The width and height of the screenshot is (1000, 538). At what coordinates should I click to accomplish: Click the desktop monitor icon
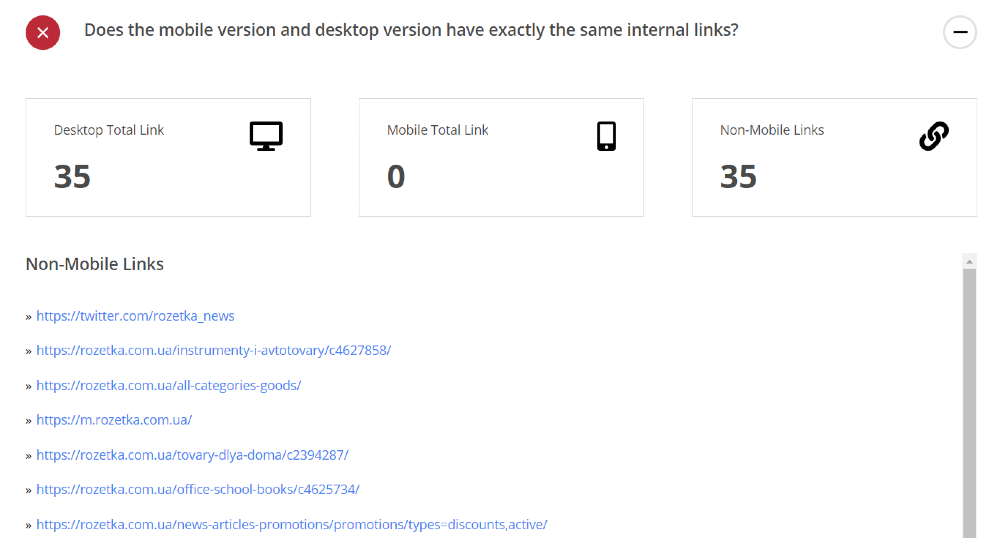pos(266,136)
